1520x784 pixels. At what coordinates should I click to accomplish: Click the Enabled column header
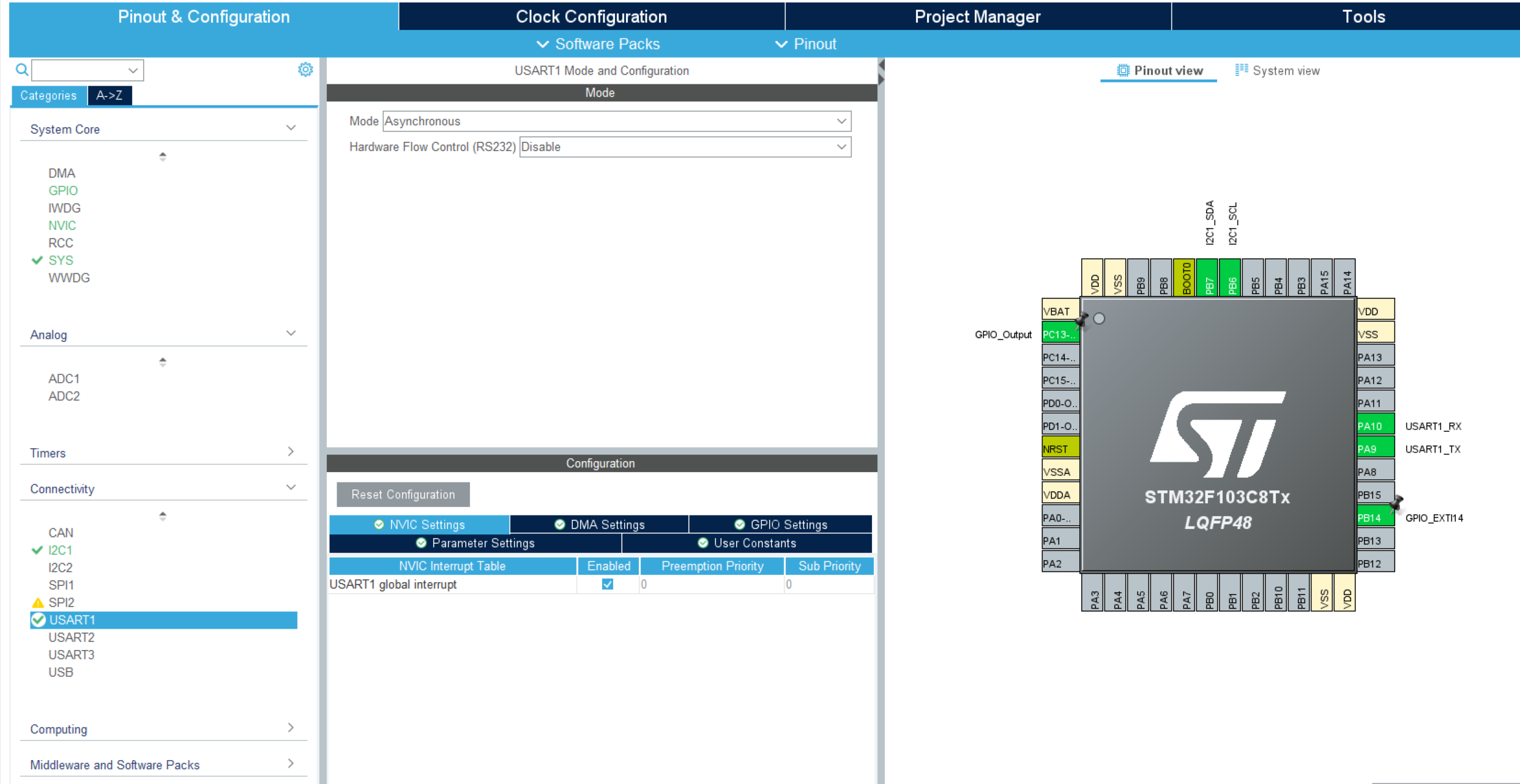(x=609, y=566)
